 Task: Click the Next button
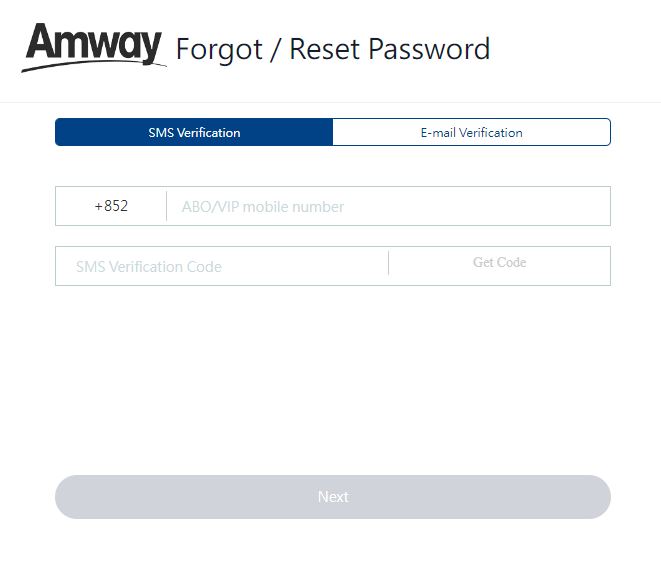(x=333, y=497)
